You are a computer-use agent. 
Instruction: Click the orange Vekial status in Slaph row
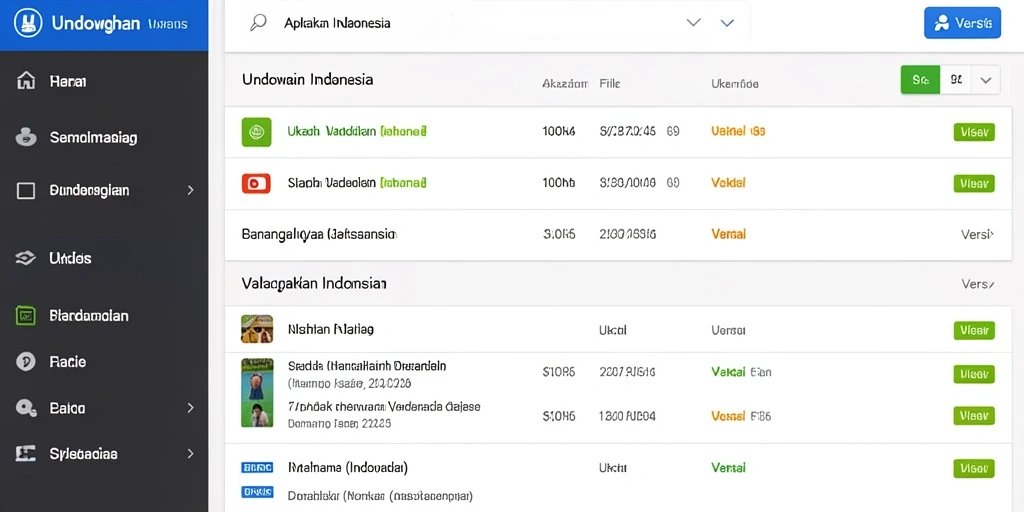tap(728, 183)
